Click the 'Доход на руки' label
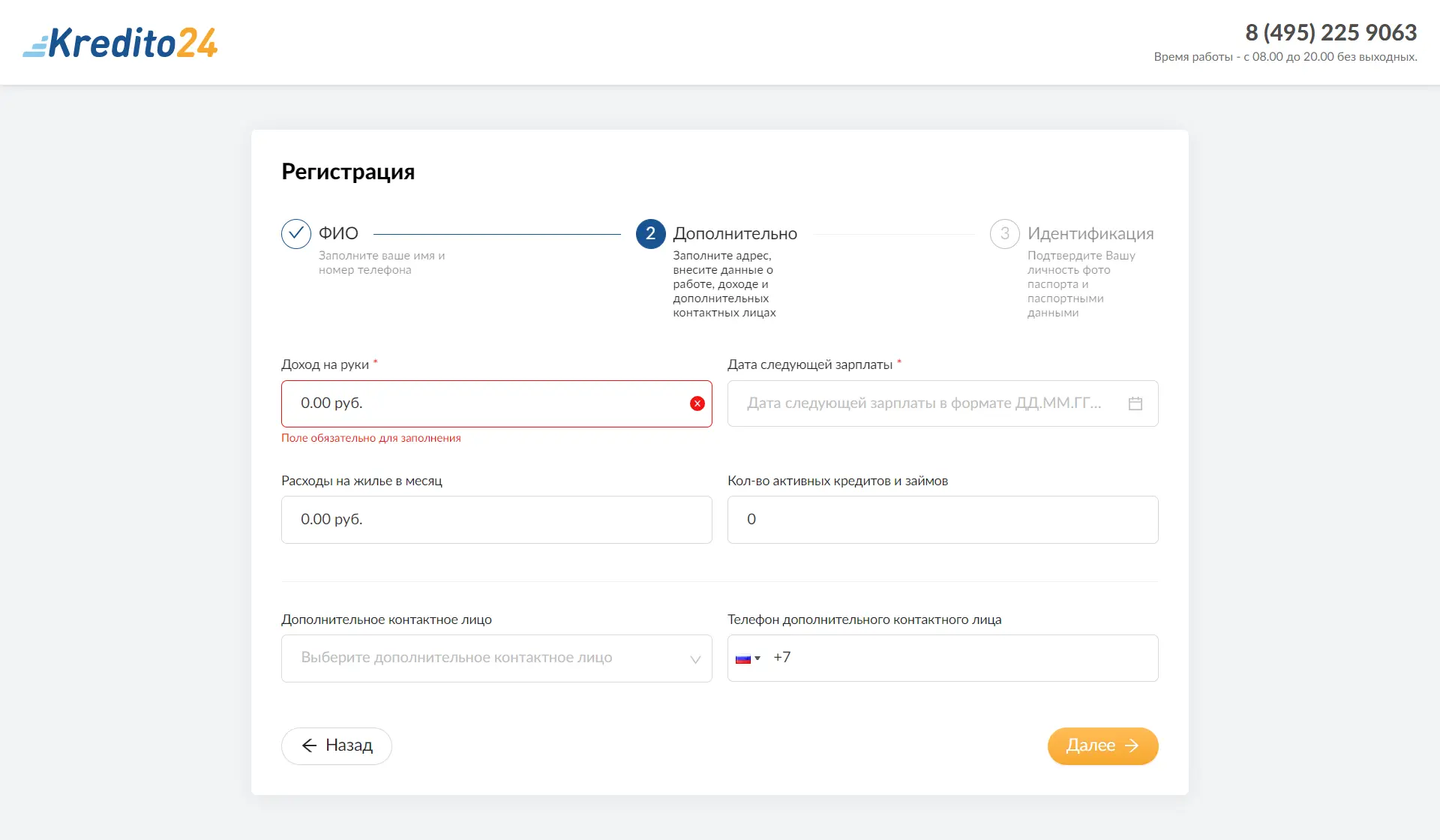 pyautogui.click(x=325, y=364)
